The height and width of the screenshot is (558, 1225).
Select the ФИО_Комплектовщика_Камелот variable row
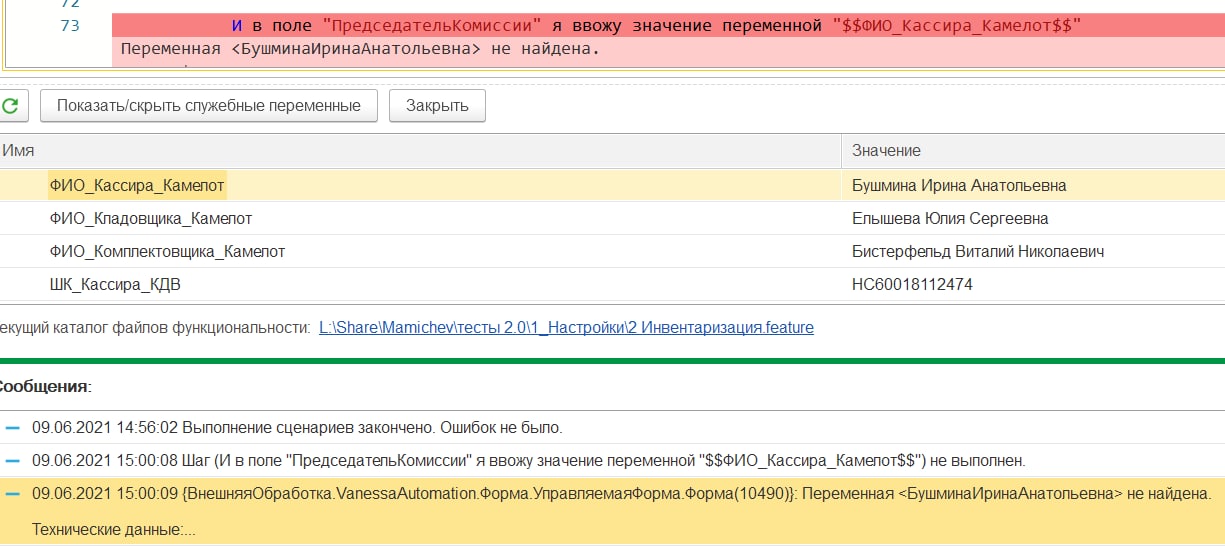167,252
